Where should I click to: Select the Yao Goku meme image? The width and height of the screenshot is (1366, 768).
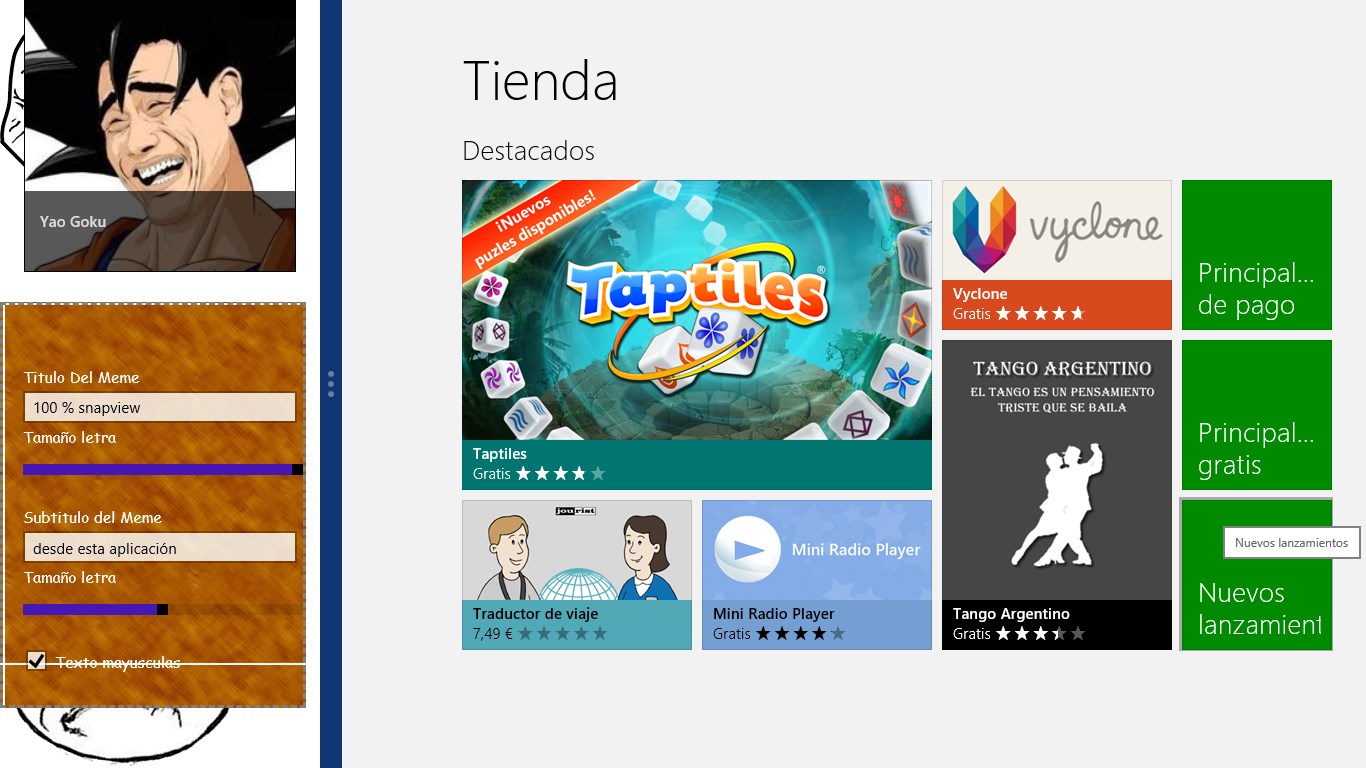click(160, 135)
